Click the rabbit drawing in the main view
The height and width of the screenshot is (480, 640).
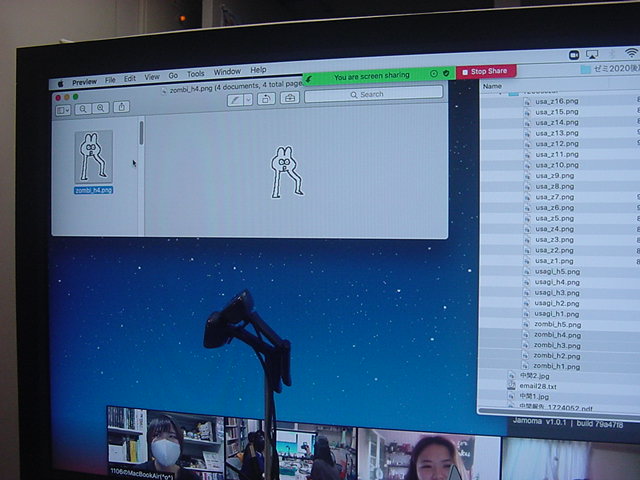coord(287,172)
